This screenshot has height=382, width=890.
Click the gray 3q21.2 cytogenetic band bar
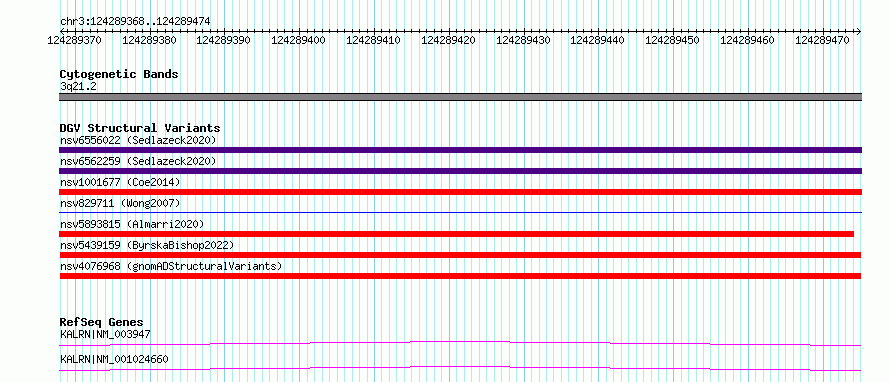[460, 97]
